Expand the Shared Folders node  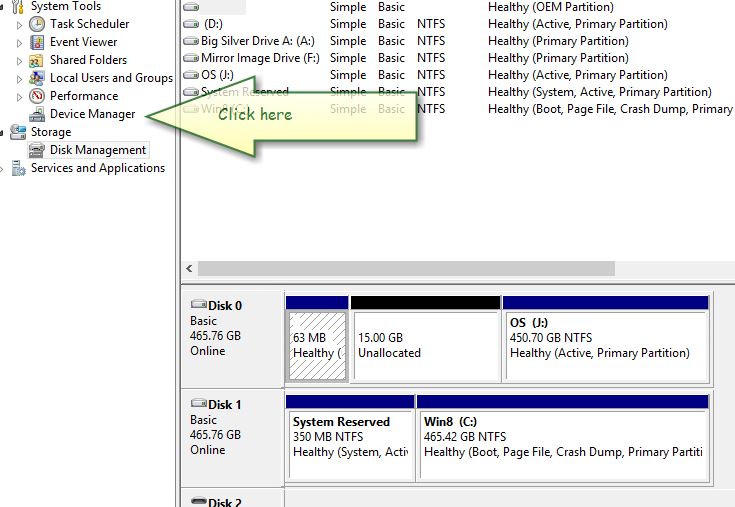click(19, 61)
